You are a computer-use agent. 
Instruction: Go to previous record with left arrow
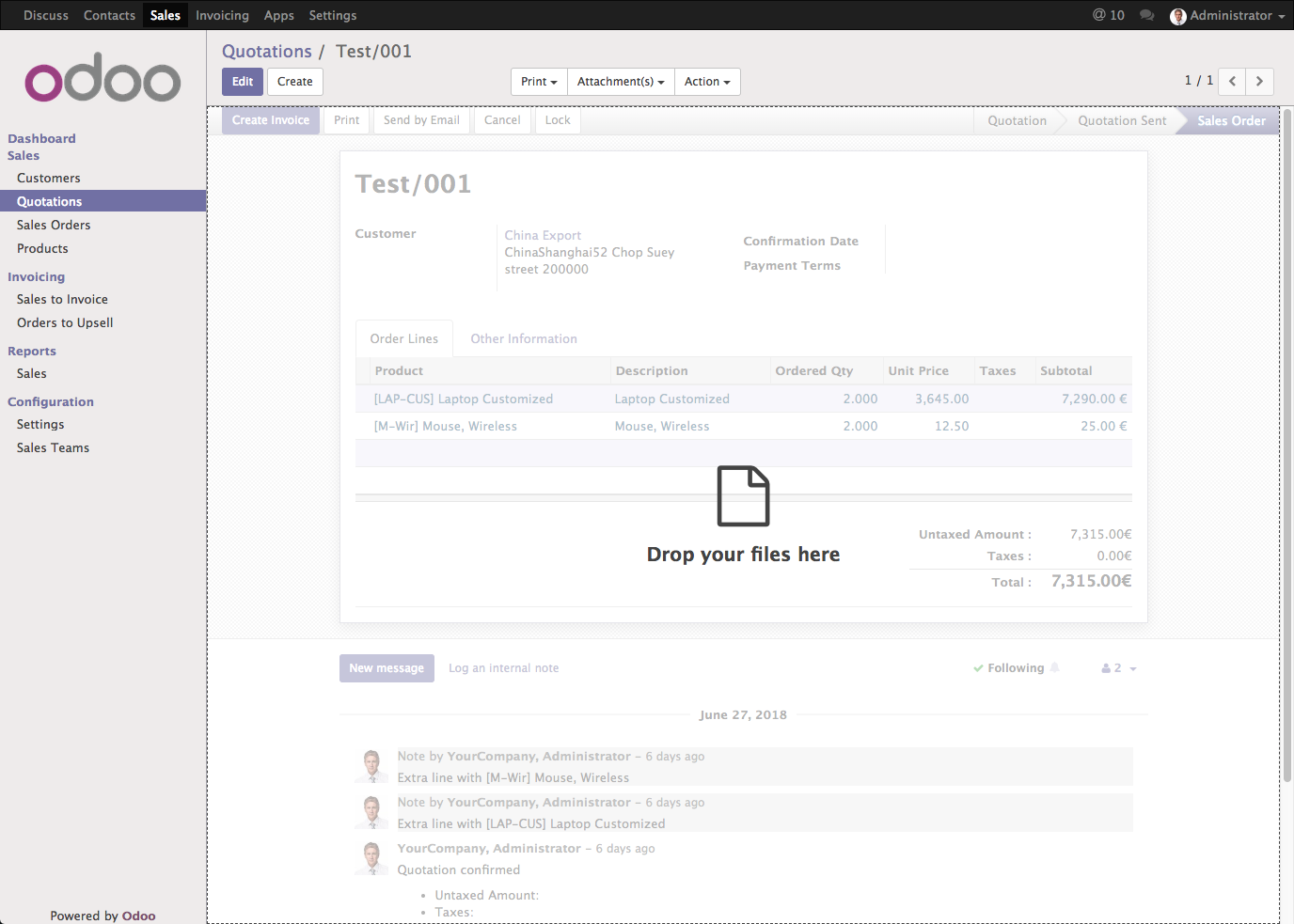(1232, 82)
